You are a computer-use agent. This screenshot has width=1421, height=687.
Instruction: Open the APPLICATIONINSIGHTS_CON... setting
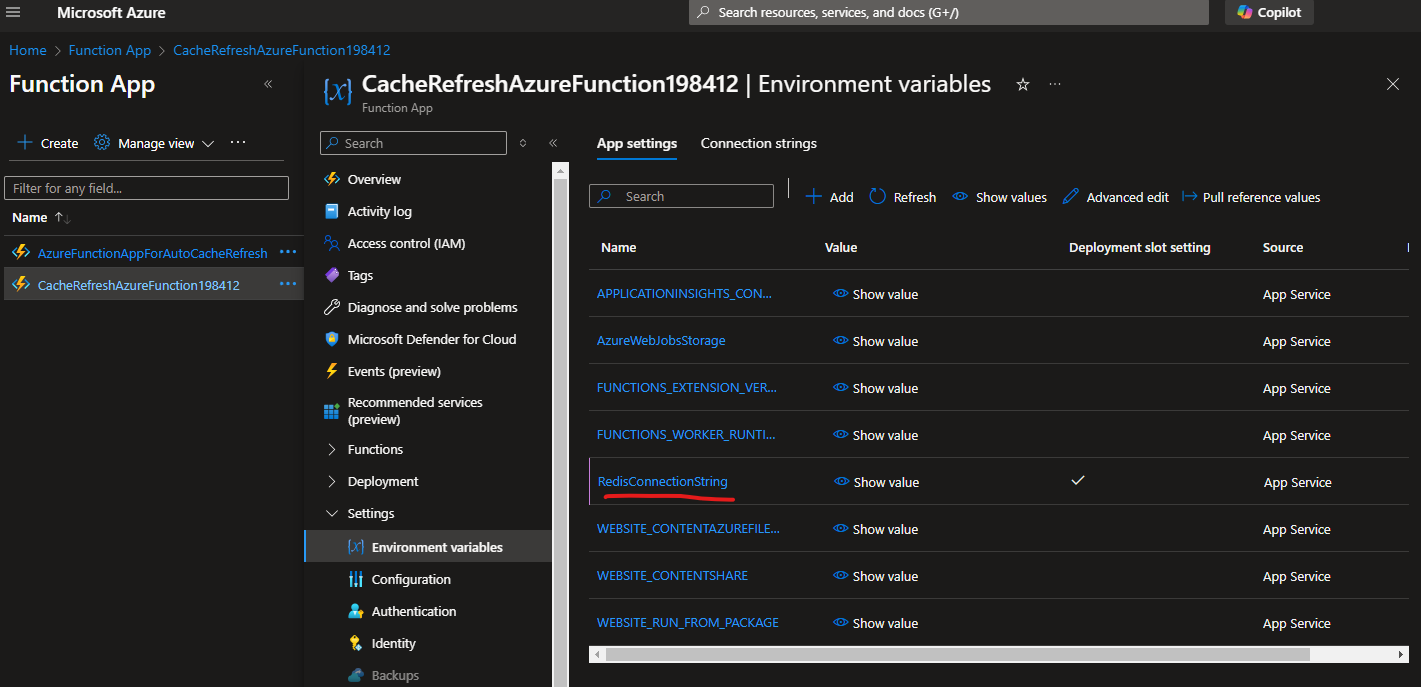[684, 294]
